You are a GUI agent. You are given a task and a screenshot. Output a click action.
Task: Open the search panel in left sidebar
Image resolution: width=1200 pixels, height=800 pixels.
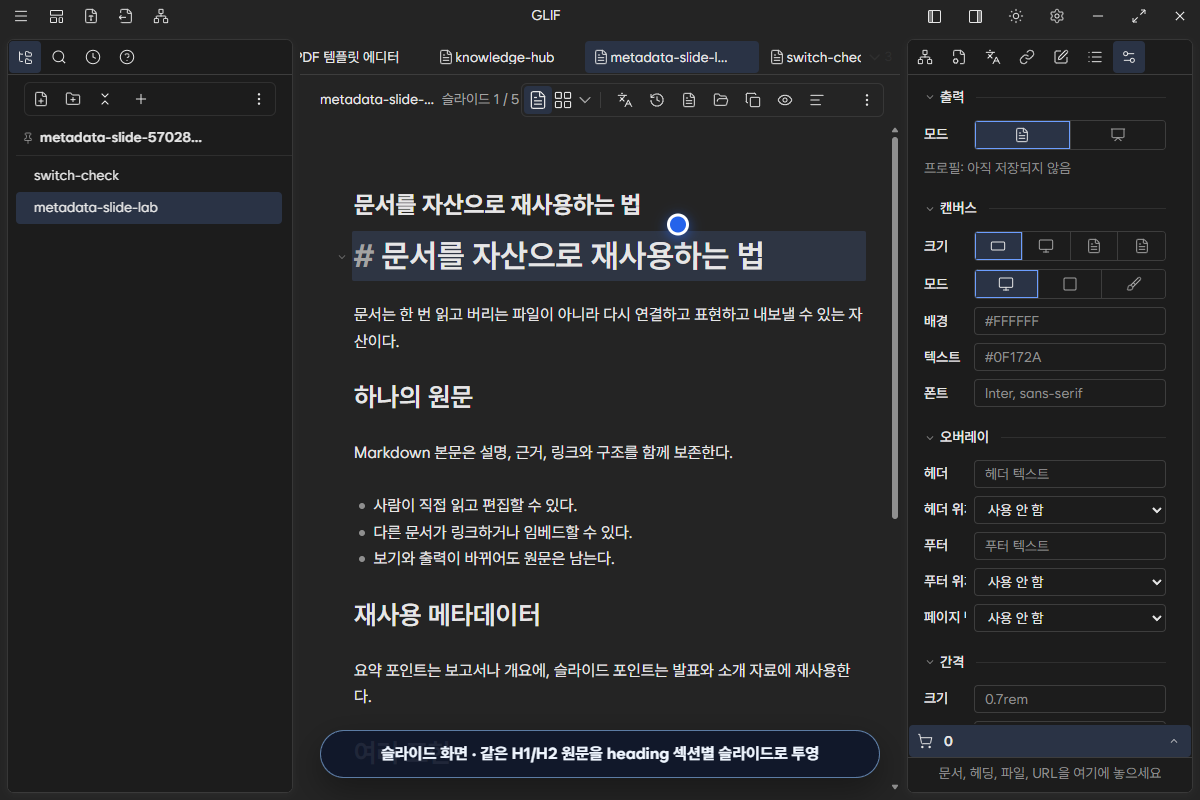pyautogui.click(x=59, y=57)
